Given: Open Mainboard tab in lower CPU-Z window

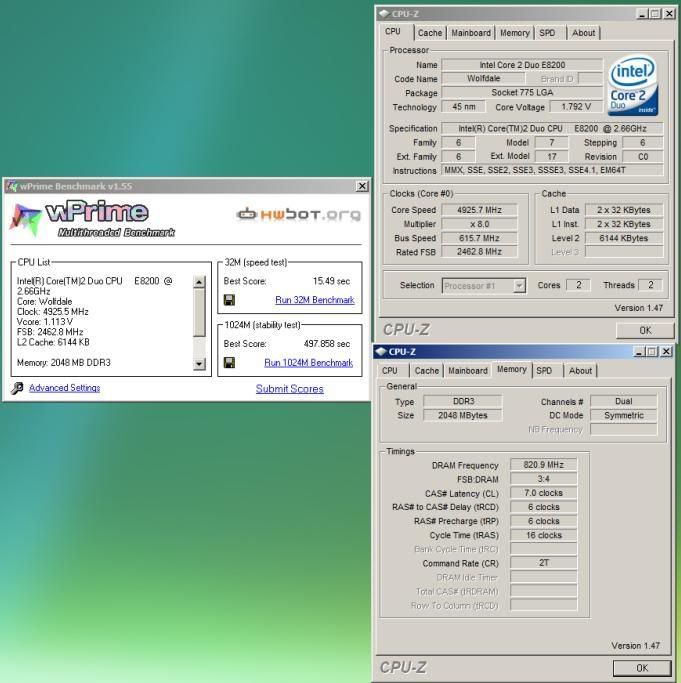Looking at the screenshot, I should click(x=468, y=371).
